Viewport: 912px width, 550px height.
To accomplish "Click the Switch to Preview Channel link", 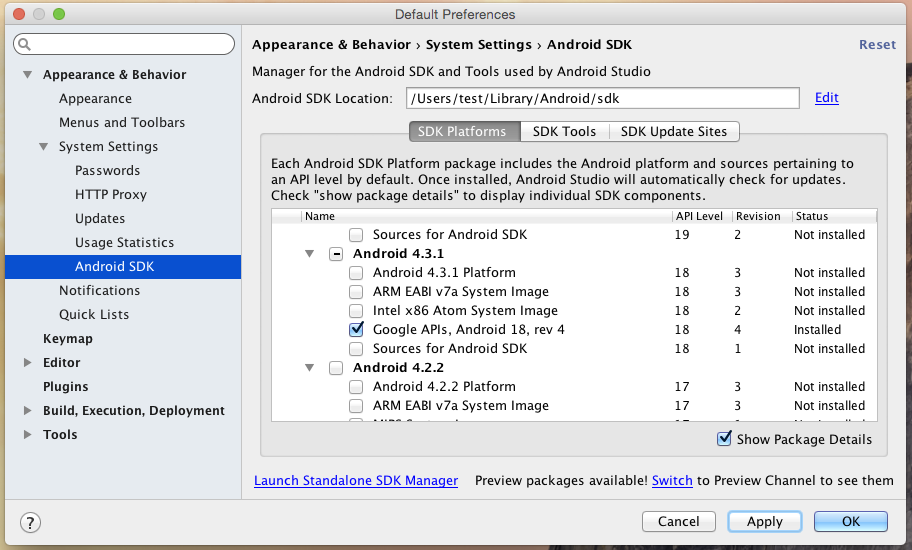I will point(672,481).
